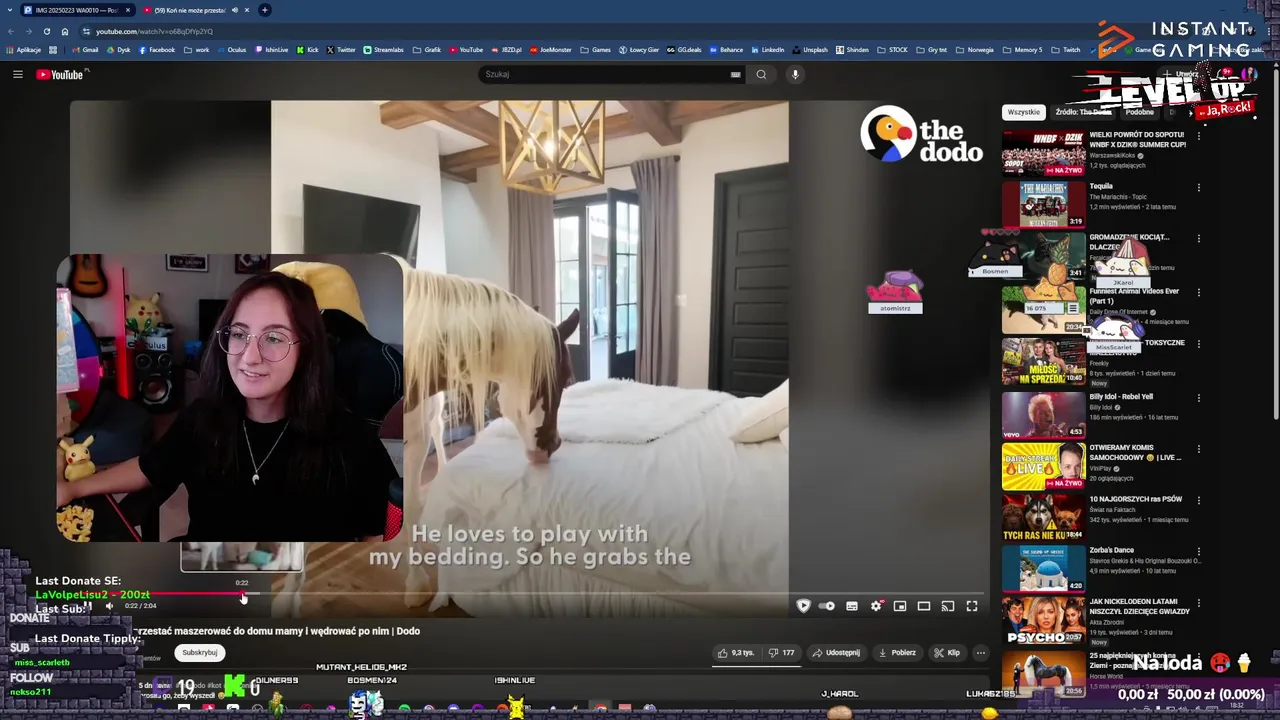The height and width of the screenshot is (720, 1280).
Task: Open a new browser tab
Action: coord(264,10)
